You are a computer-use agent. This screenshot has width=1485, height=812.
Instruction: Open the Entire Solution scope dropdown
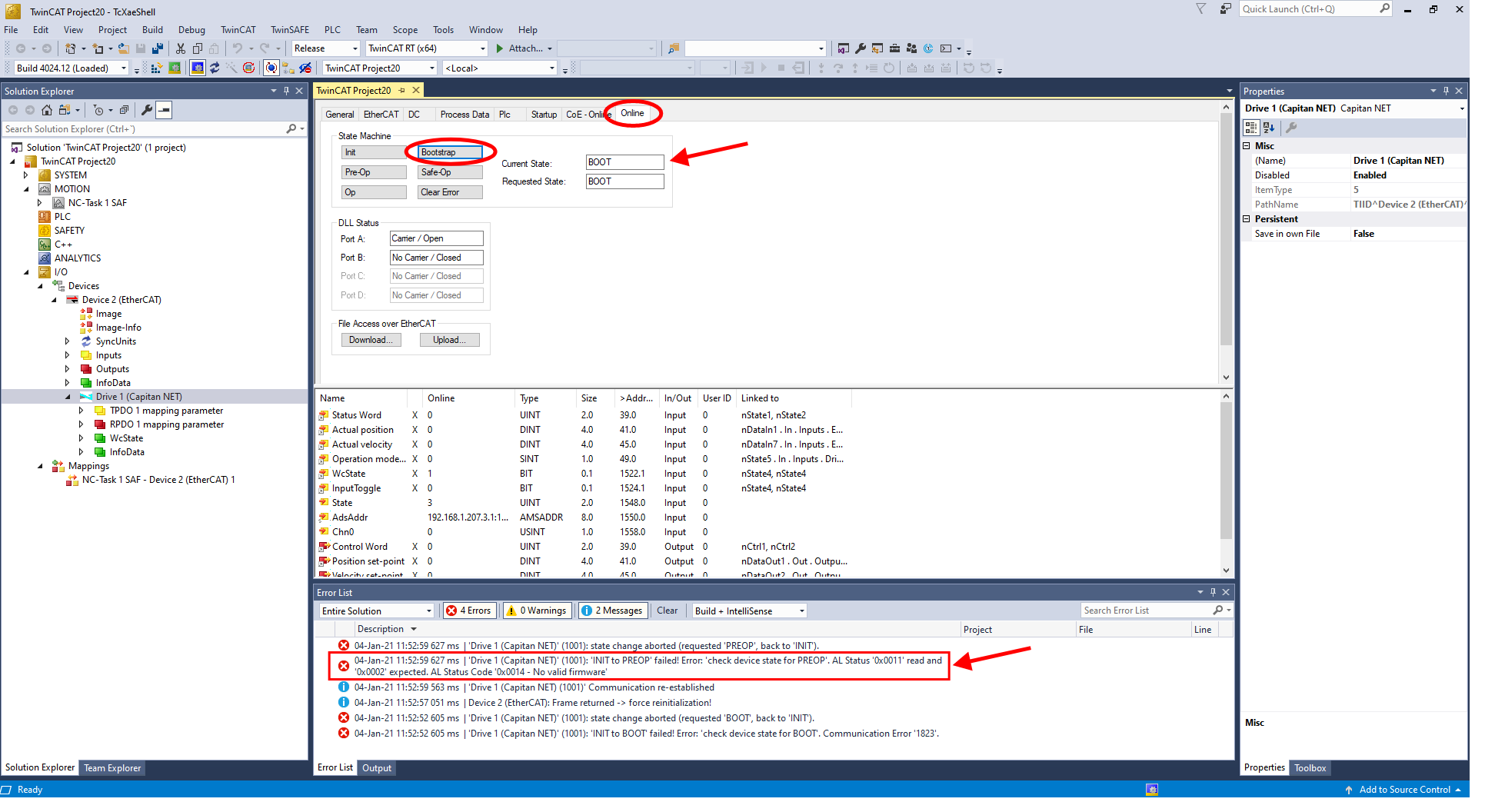[x=376, y=611]
